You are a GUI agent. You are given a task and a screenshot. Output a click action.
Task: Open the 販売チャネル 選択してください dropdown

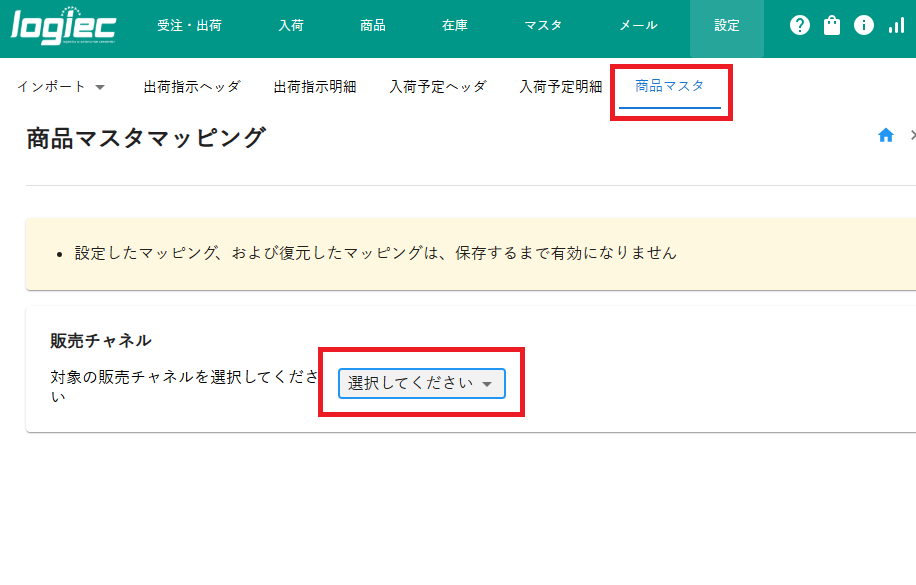[421, 384]
